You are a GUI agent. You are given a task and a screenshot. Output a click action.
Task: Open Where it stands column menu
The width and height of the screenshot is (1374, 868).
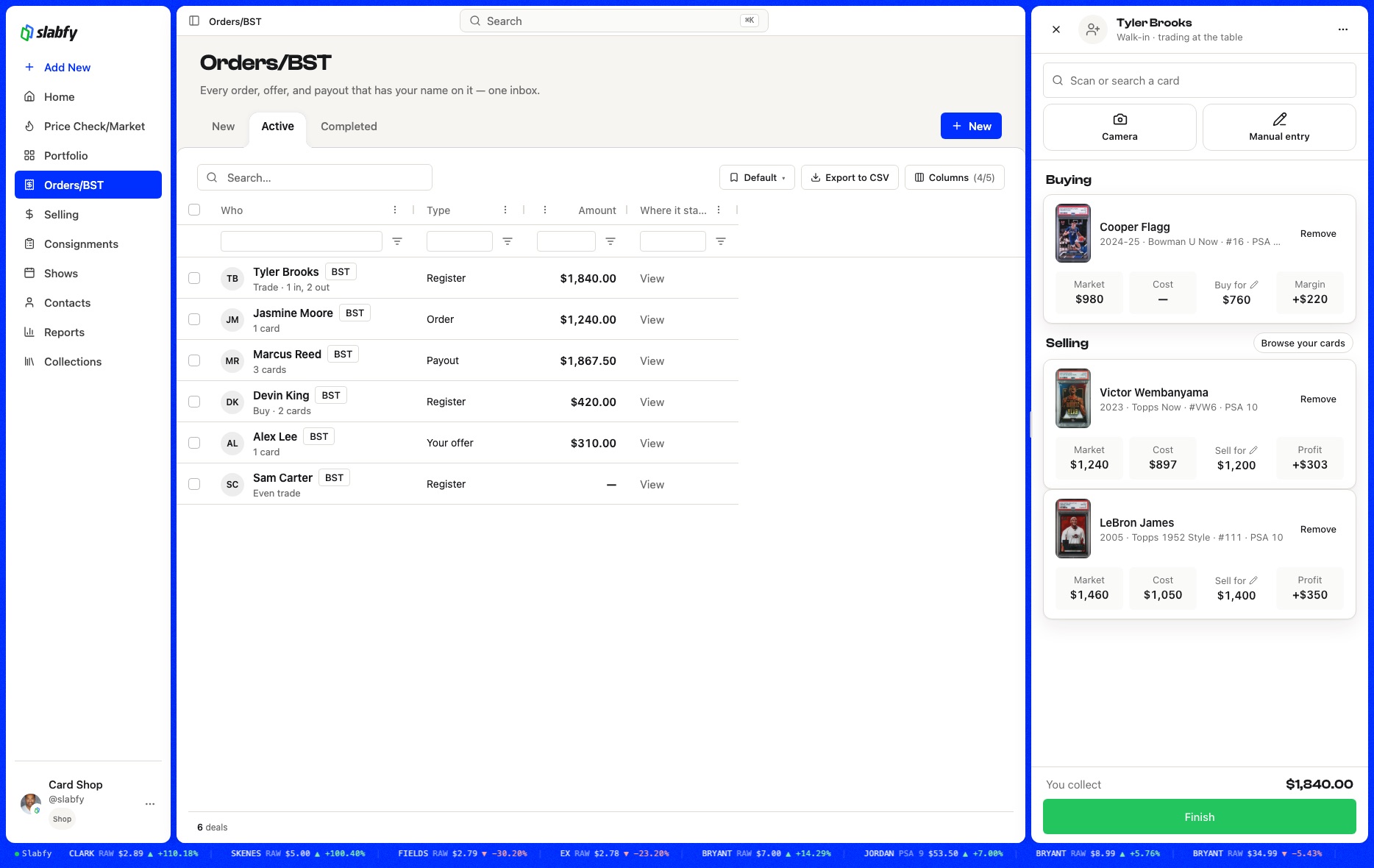719,210
